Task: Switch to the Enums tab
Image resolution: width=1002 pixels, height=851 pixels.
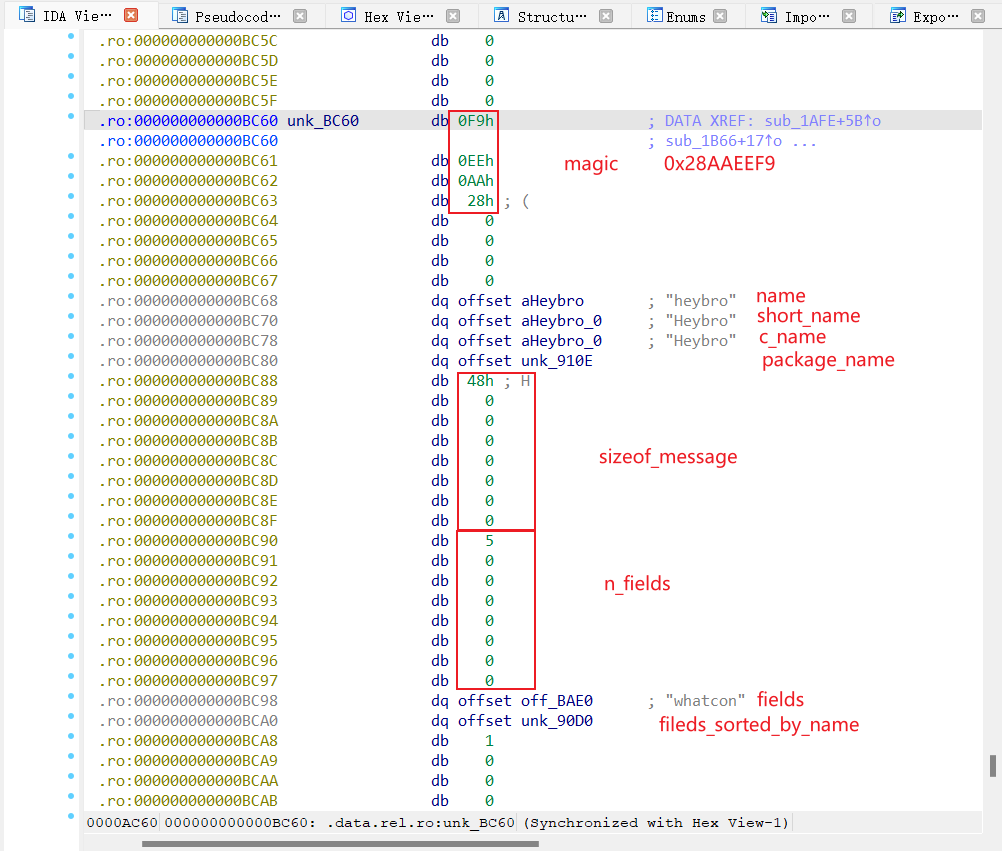Action: point(686,16)
